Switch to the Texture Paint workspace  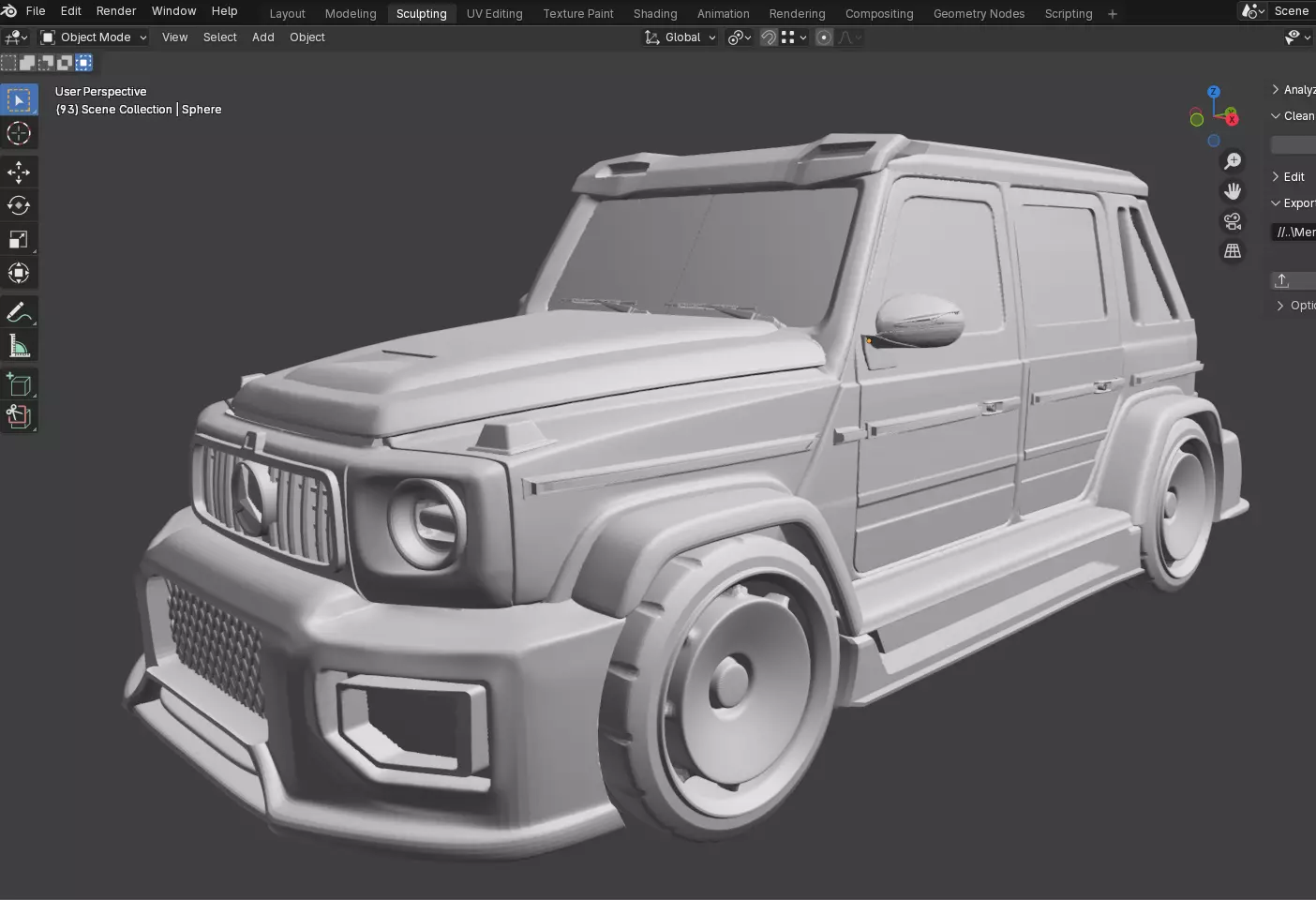pos(578,13)
